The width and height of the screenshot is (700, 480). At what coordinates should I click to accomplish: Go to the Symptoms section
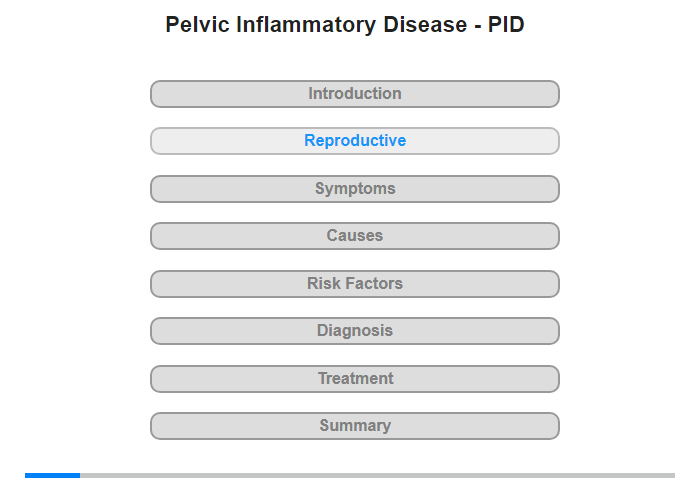355,189
